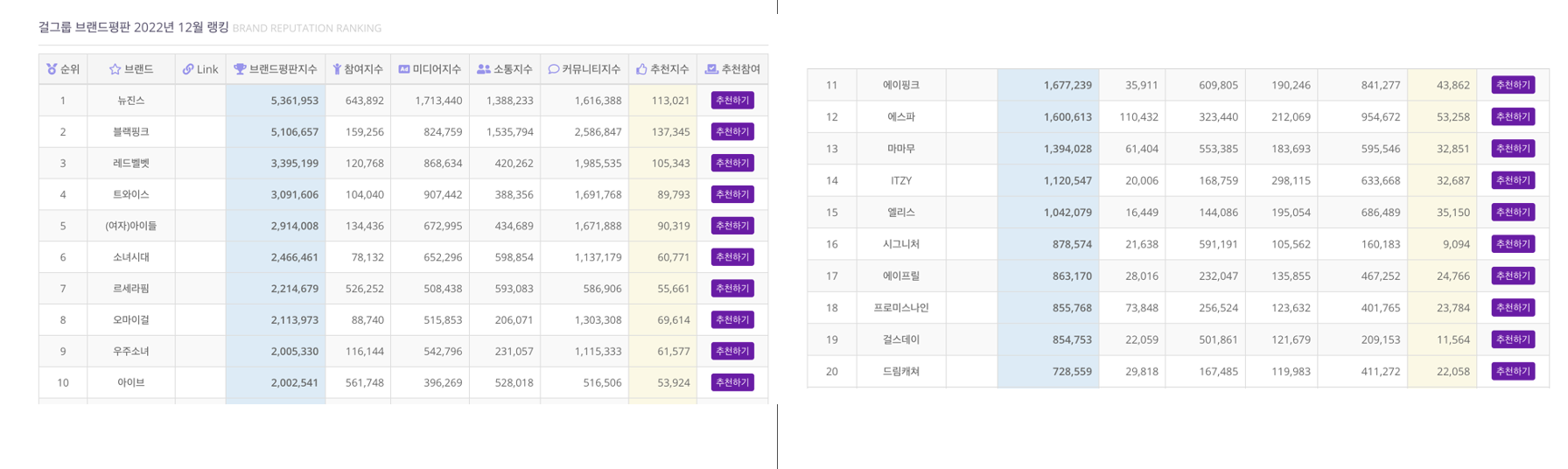Click 추천하기 next to 프로미스나인
Viewport: 1568px width, 469px height.
pyautogui.click(x=1513, y=308)
